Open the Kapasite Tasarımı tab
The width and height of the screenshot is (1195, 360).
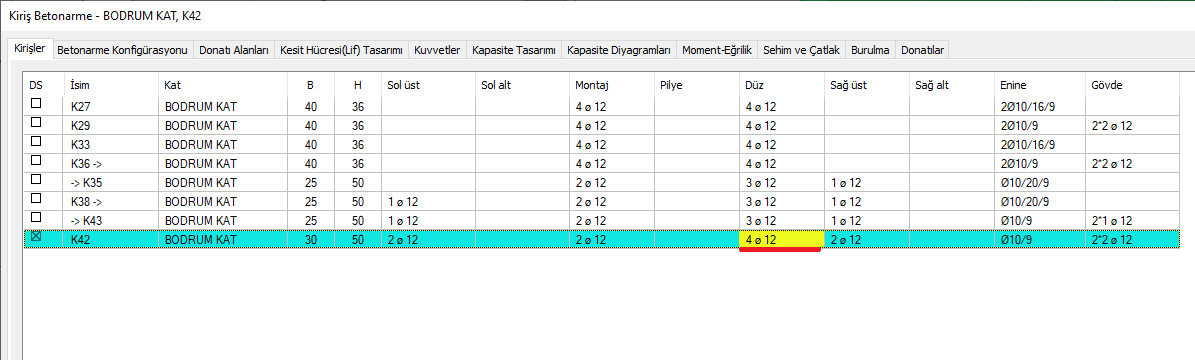(x=514, y=50)
